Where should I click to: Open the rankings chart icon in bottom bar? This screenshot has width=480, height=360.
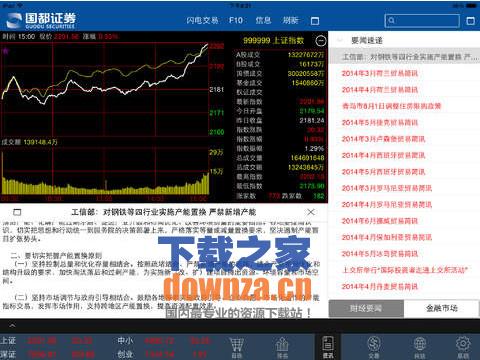coord(282,348)
